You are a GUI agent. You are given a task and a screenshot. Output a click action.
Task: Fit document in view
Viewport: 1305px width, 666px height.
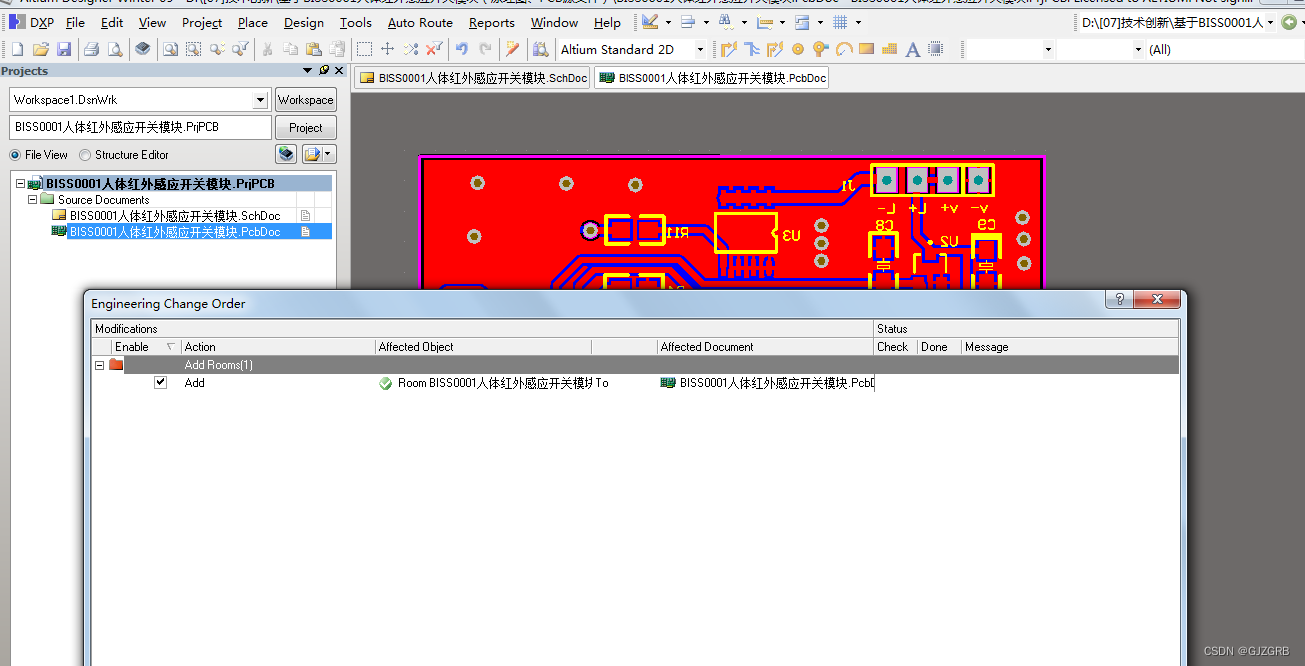click(170, 49)
